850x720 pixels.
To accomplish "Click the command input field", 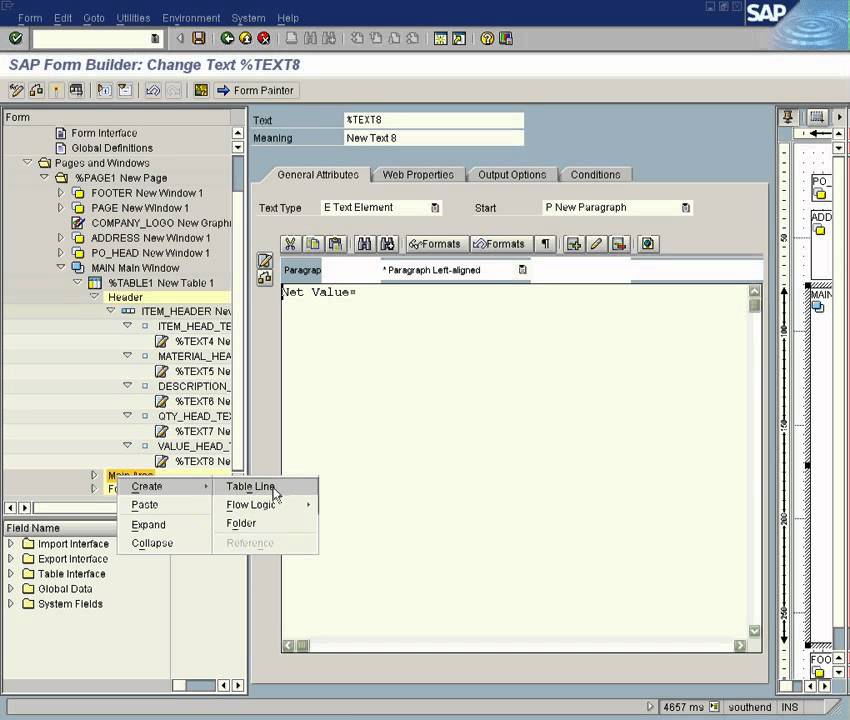I will (96, 38).
